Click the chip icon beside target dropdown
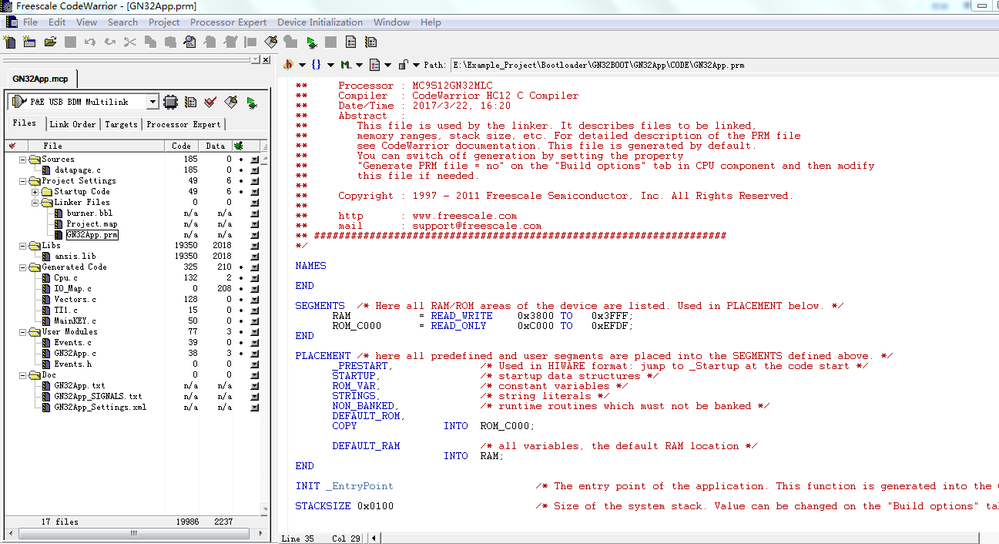The width and height of the screenshot is (999, 544). [170, 102]
